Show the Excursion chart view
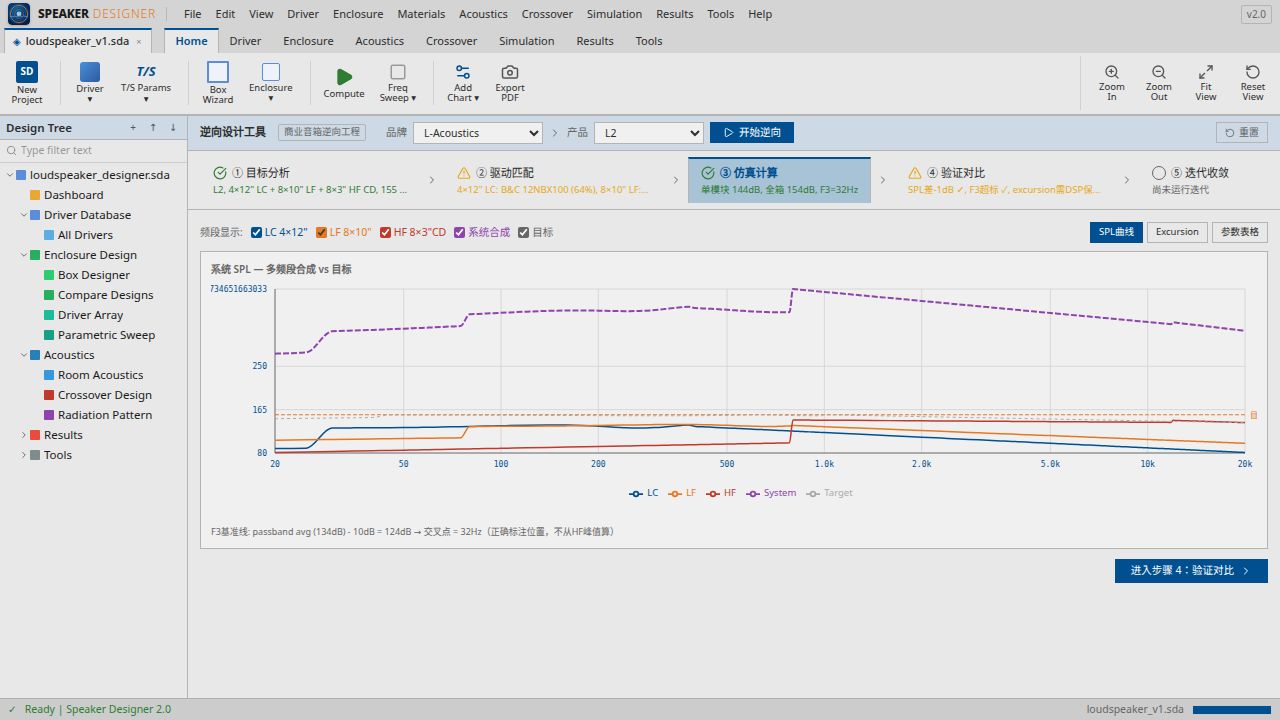This screenshot has height=720, width=1280. point(1177,232)
